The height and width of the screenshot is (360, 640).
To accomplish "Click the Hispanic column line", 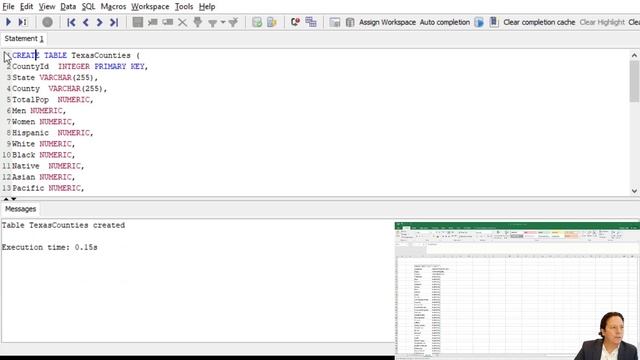I will click(x=53, y=133).
